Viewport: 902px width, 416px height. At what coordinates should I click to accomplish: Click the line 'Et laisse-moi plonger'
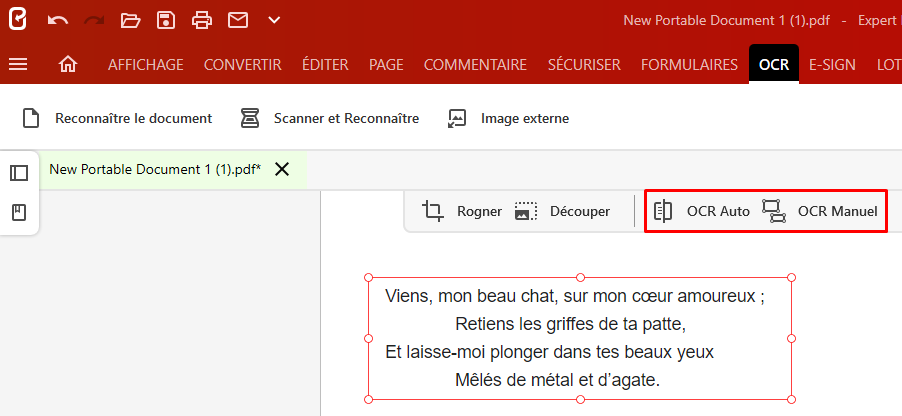[x=549, y=352]
